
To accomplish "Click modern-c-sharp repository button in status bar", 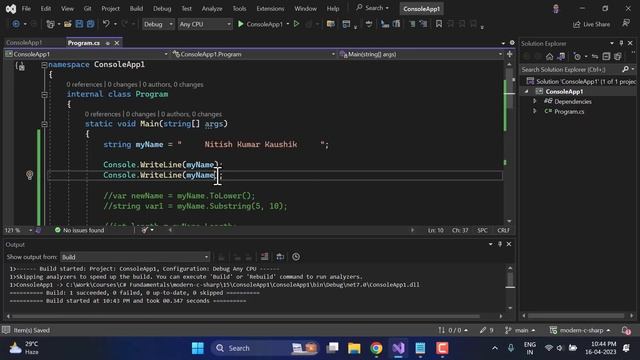I will [580, 330].
